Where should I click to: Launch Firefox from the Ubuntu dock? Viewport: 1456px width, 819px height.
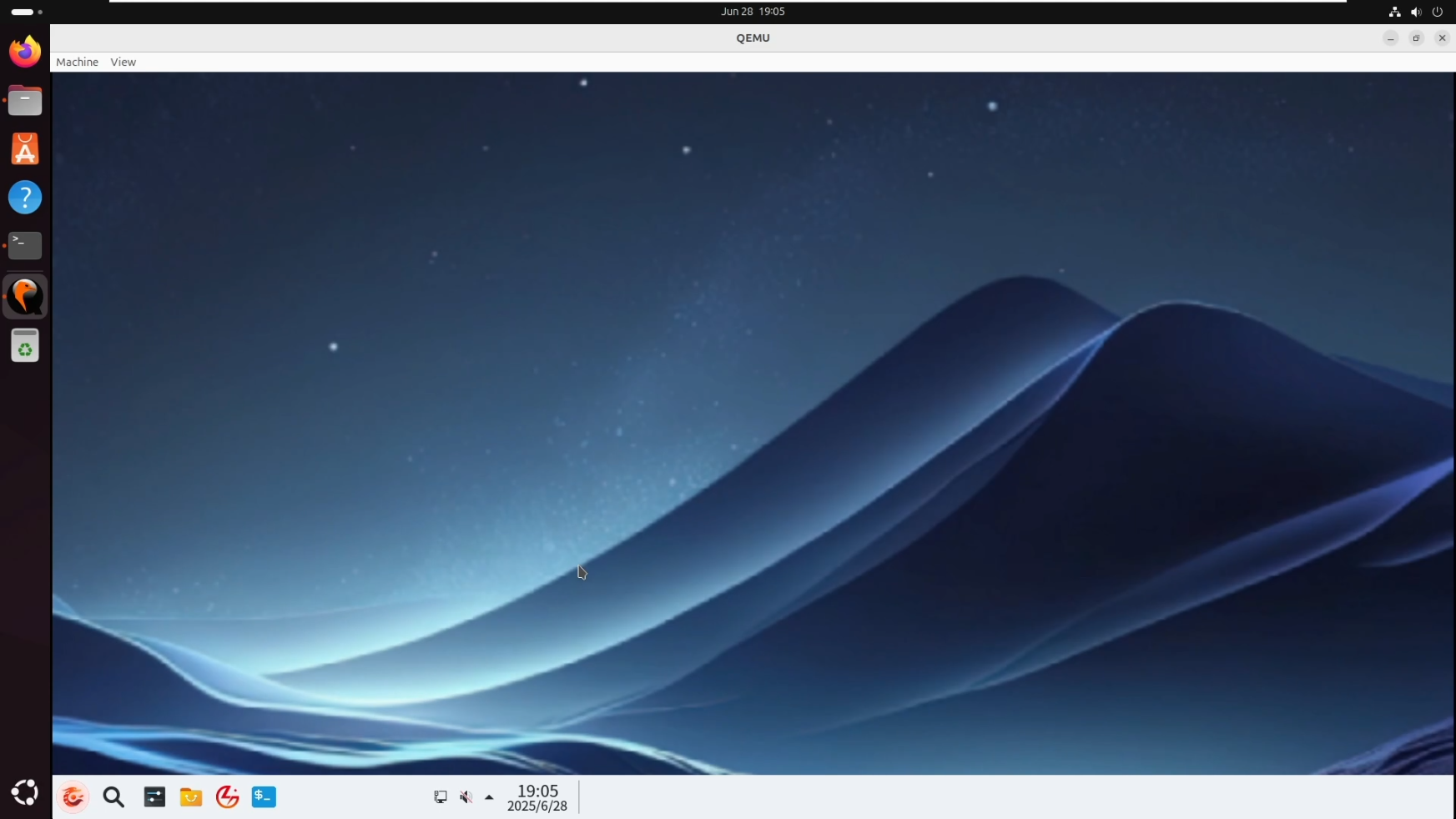[25, 52]
